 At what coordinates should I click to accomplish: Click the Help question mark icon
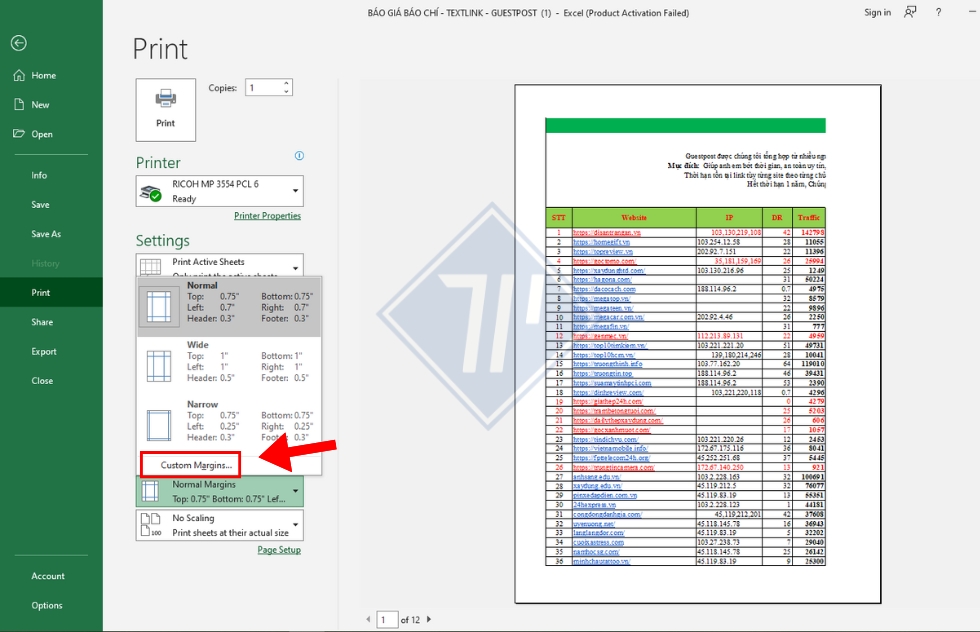pos(937,12)
